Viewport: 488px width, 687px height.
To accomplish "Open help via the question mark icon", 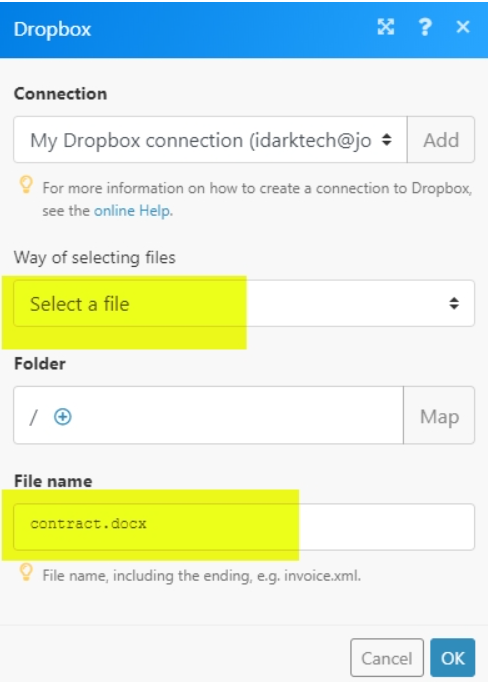I will (x=424, y=27).
